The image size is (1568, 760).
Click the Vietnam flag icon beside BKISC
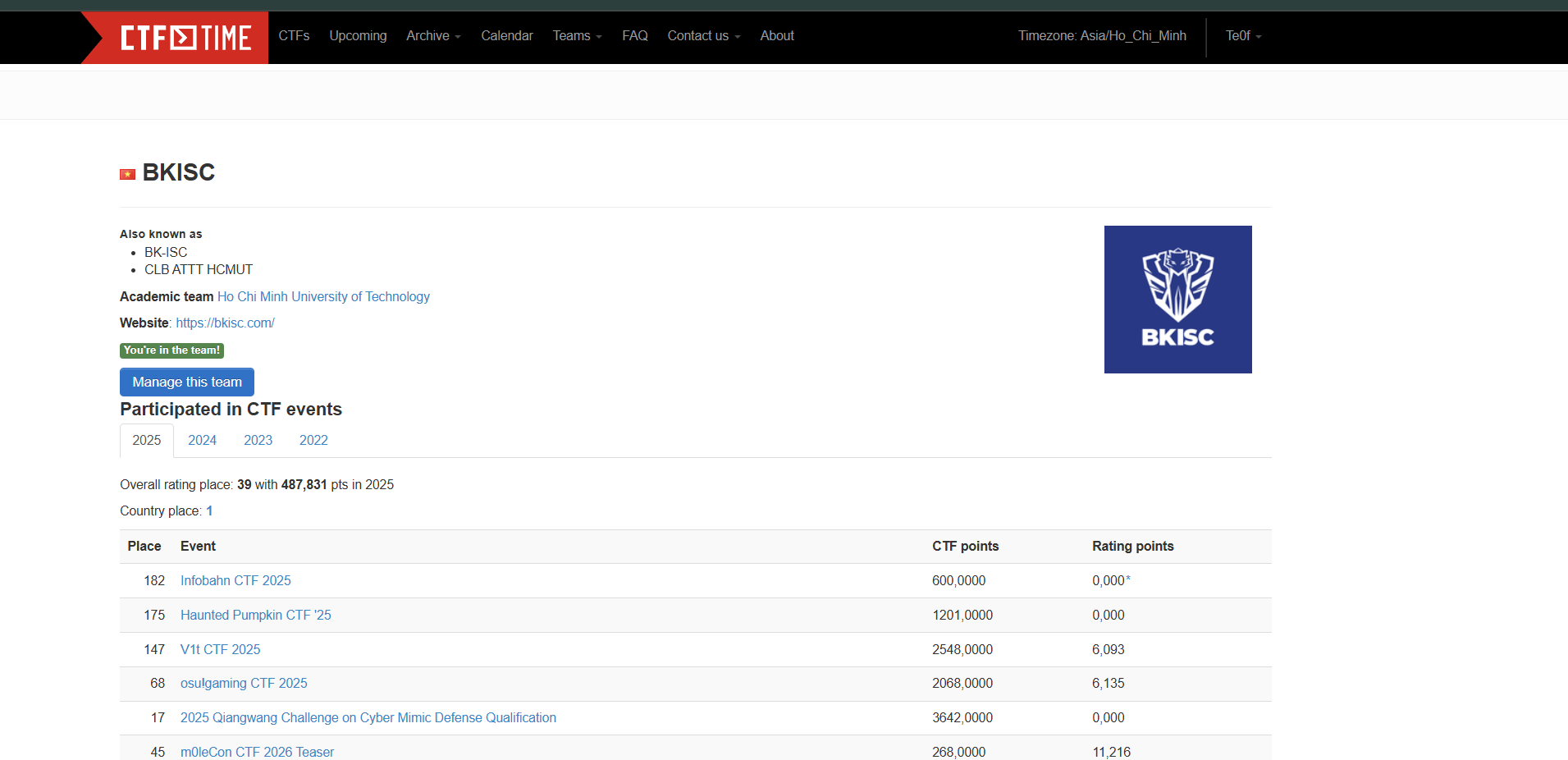click(x=127, y=174)
